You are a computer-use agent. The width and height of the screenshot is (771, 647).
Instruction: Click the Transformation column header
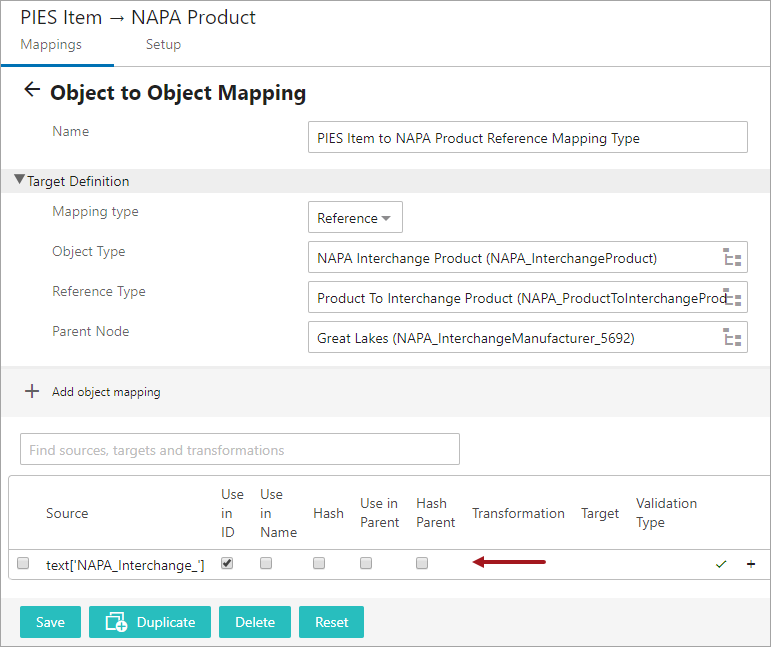pyautogui.click(x=518, y=513)
